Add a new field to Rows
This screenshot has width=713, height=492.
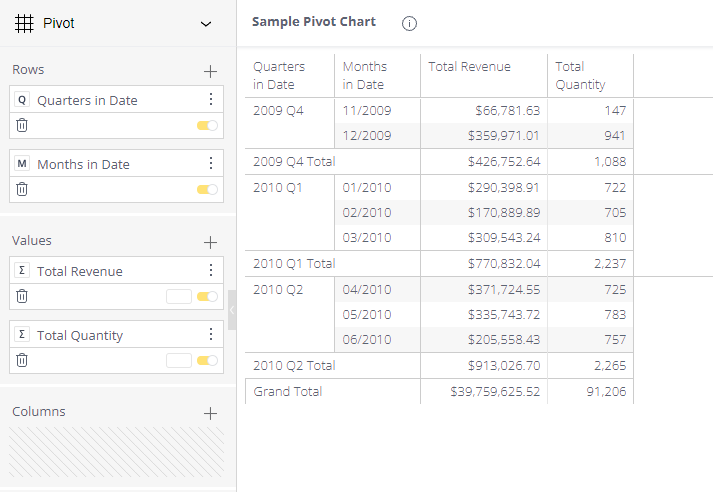(210, 71)
